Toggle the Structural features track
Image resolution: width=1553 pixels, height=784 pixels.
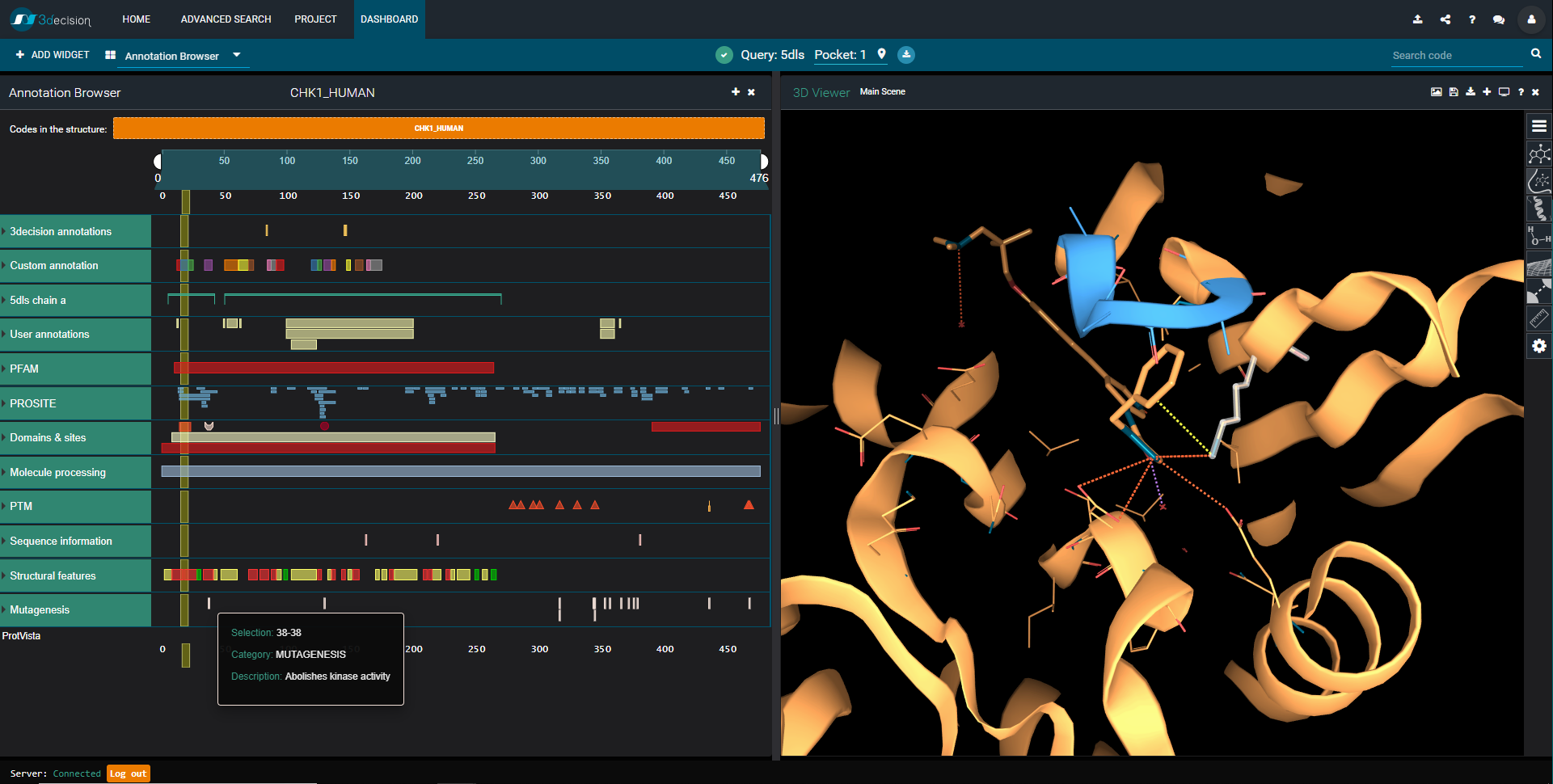(x=52, y=575)
